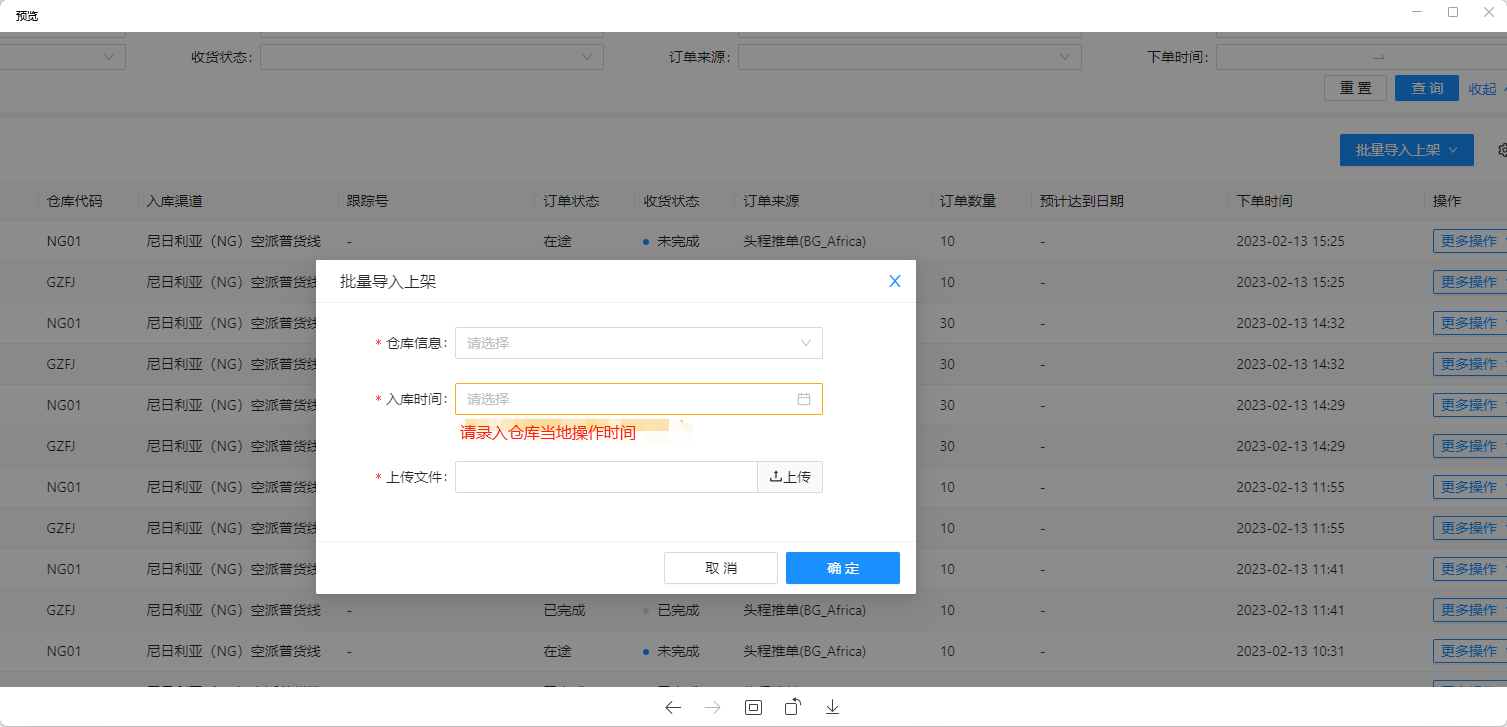Screen dimensions: 1507x727
Task: Click the 预计达到日期 column header
Action: [1081, 201]
